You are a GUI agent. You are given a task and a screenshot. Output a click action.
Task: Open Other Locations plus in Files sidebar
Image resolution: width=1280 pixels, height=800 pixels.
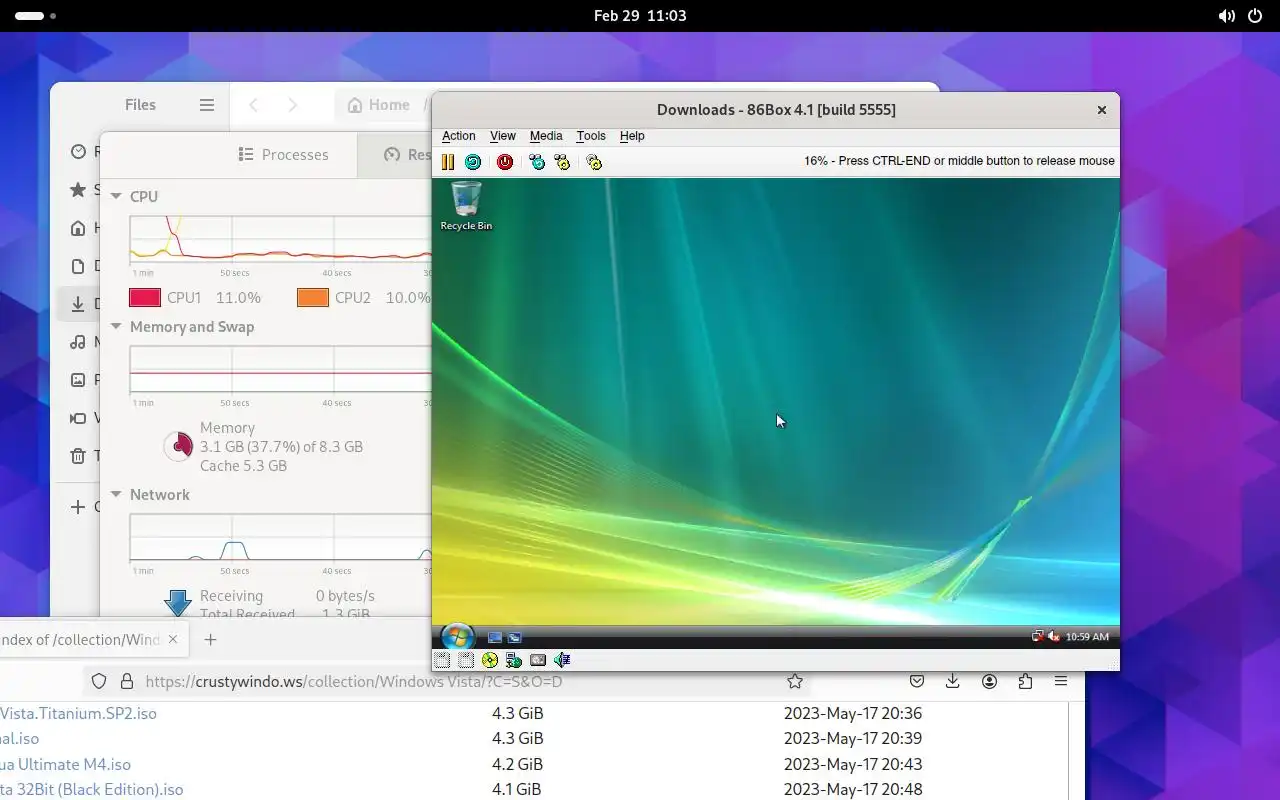point(78,507)
